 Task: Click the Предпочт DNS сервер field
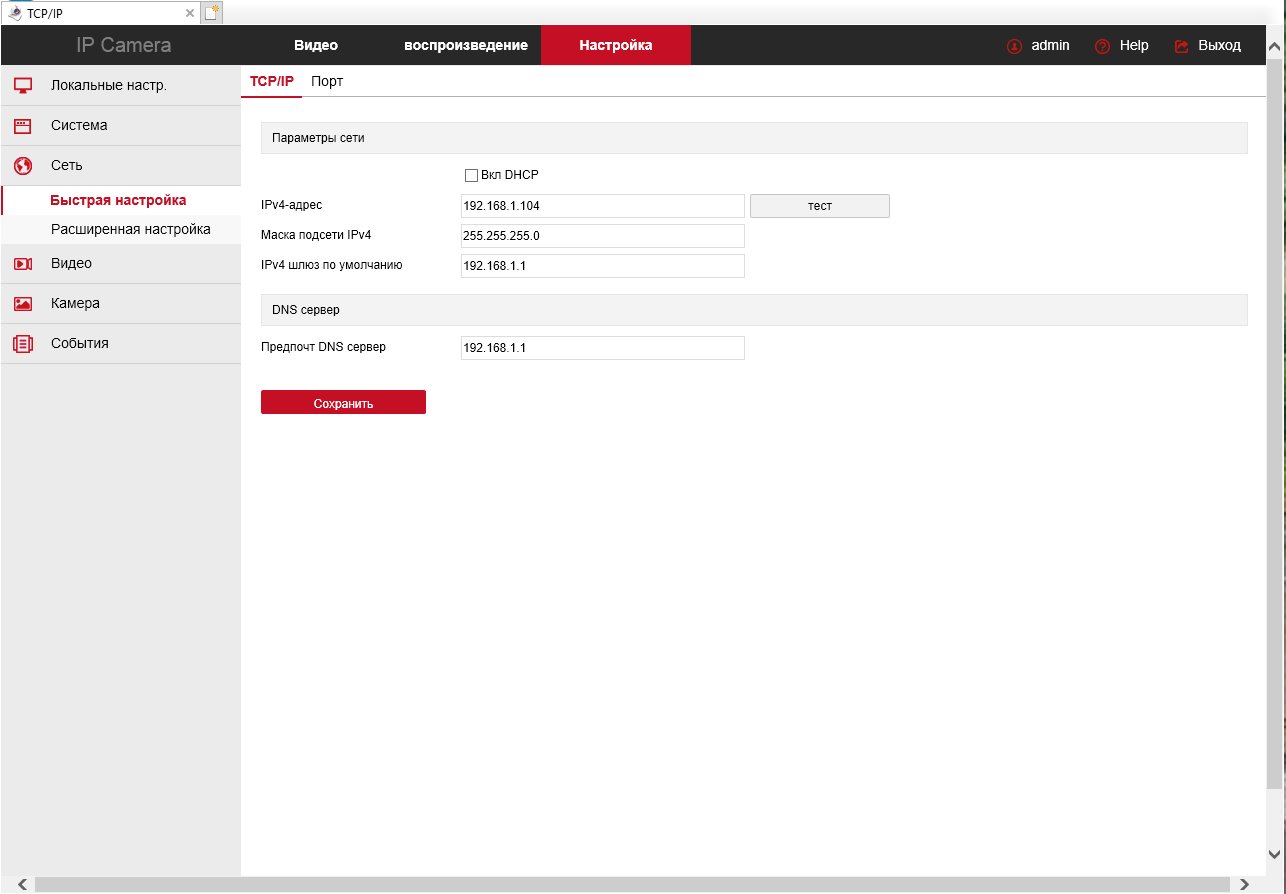pos(602,348)
